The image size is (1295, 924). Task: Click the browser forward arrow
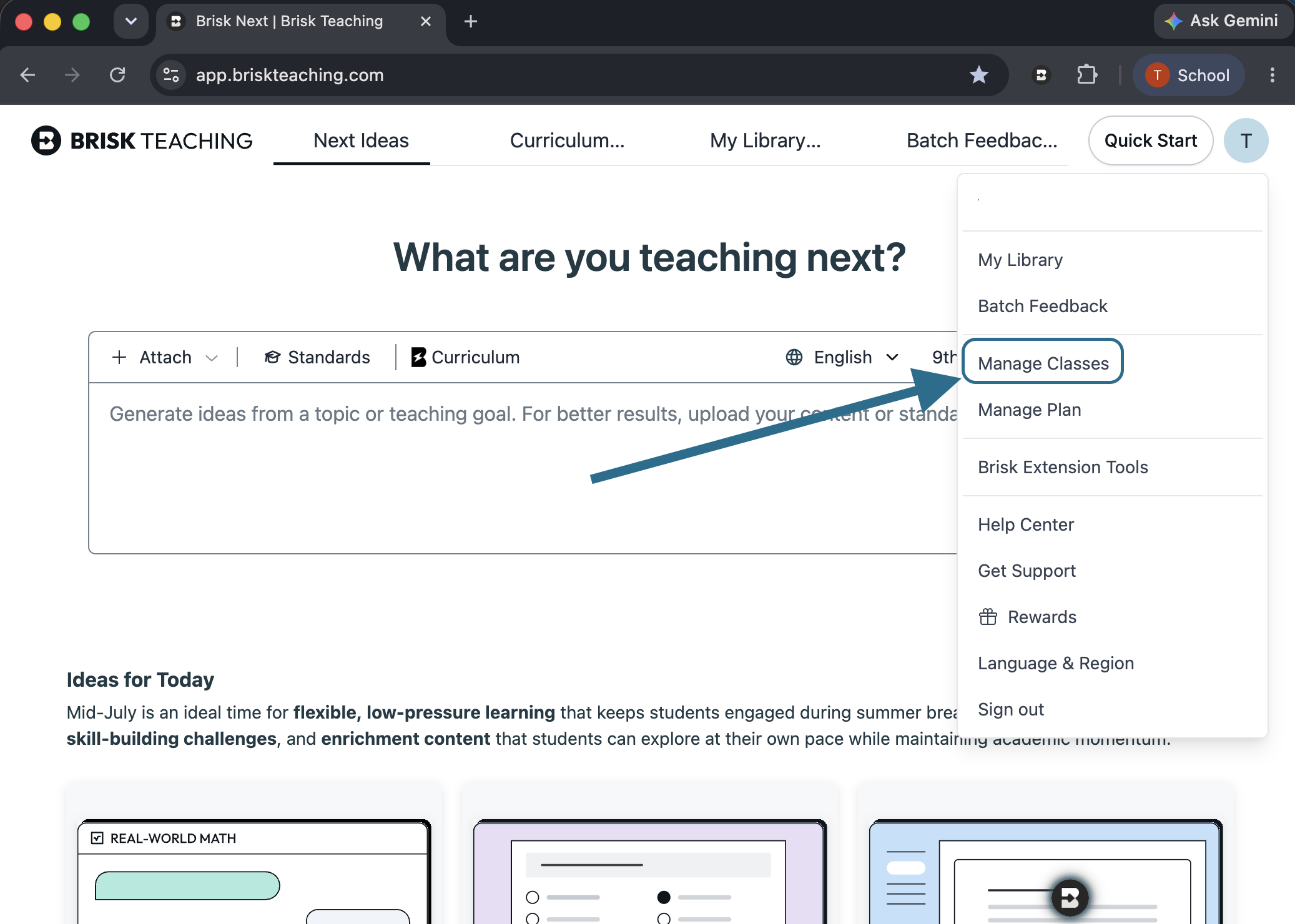tap(72, 75)
